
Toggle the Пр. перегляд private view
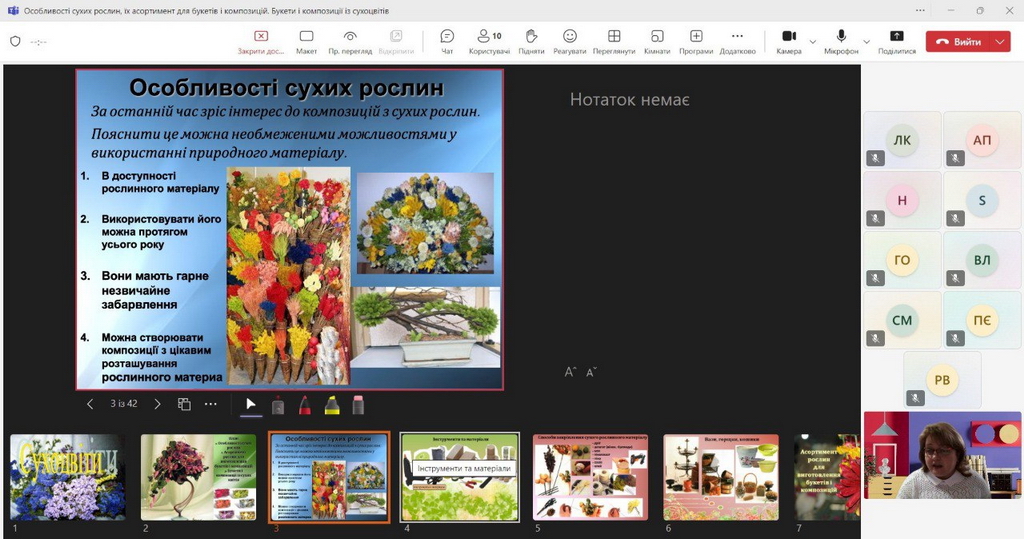click(350, 41)
